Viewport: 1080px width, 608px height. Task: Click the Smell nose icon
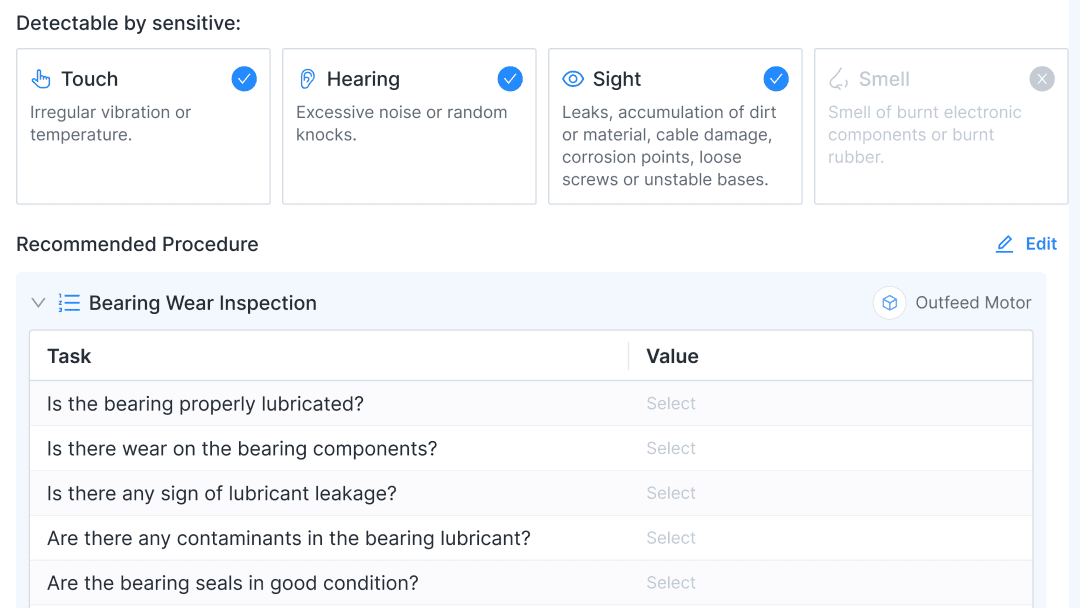(x=838, y=79)
